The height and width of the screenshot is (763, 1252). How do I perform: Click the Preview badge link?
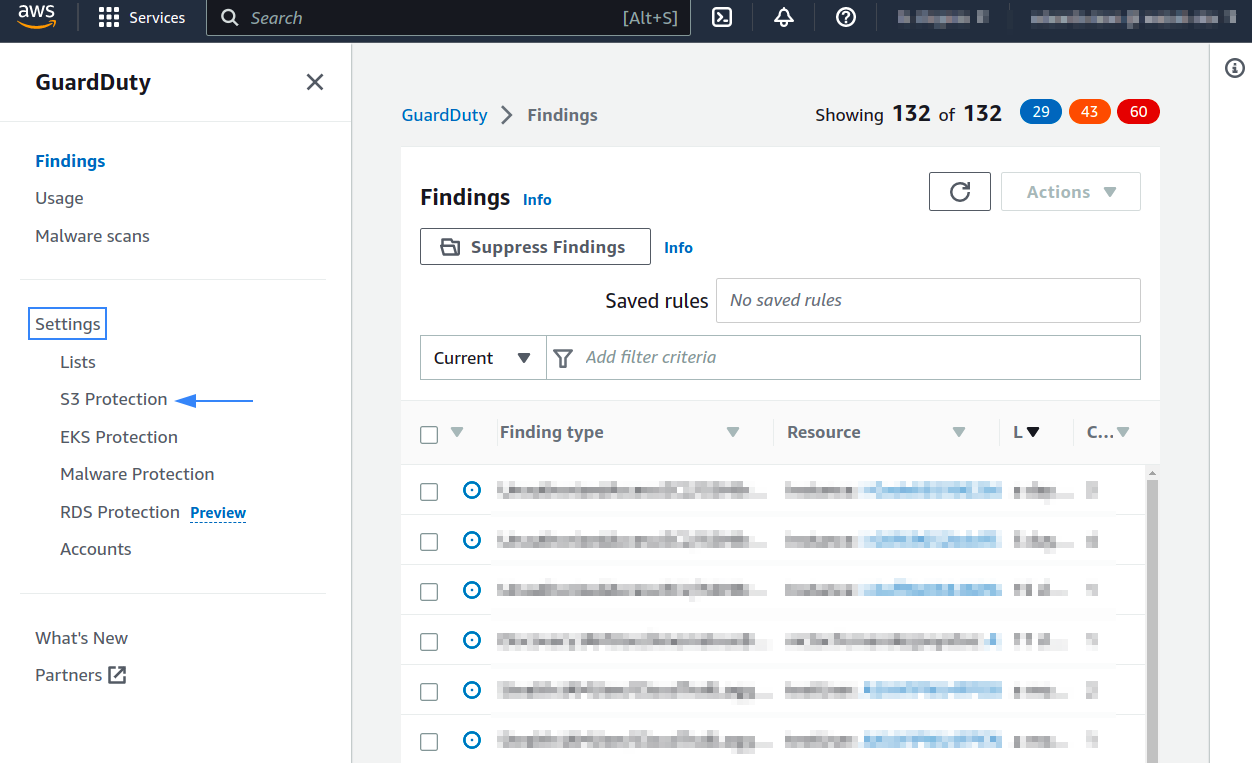point(218,513)
